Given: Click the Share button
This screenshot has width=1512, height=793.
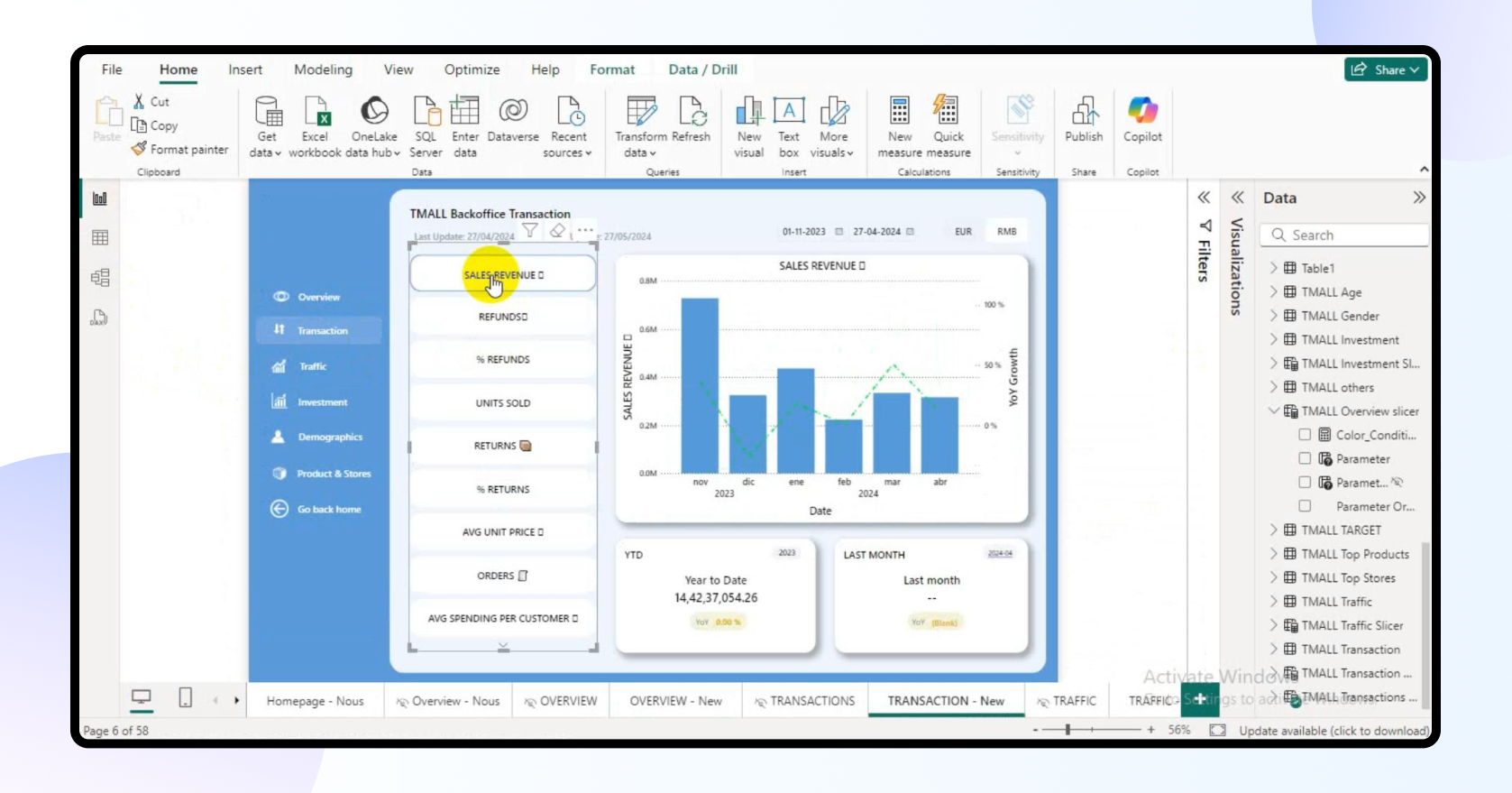Looking at the screenshot, I should 1386,69.
